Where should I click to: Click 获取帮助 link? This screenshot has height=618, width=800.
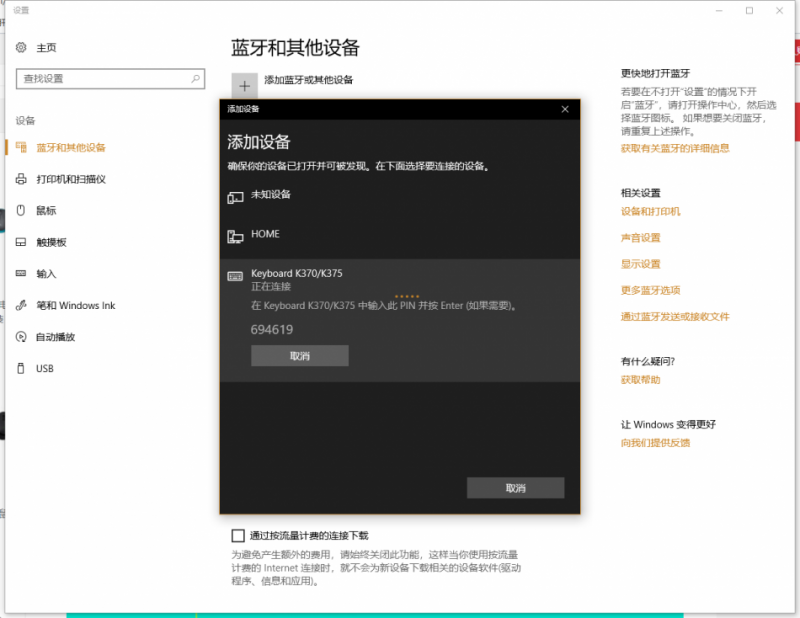pos(640,380)
